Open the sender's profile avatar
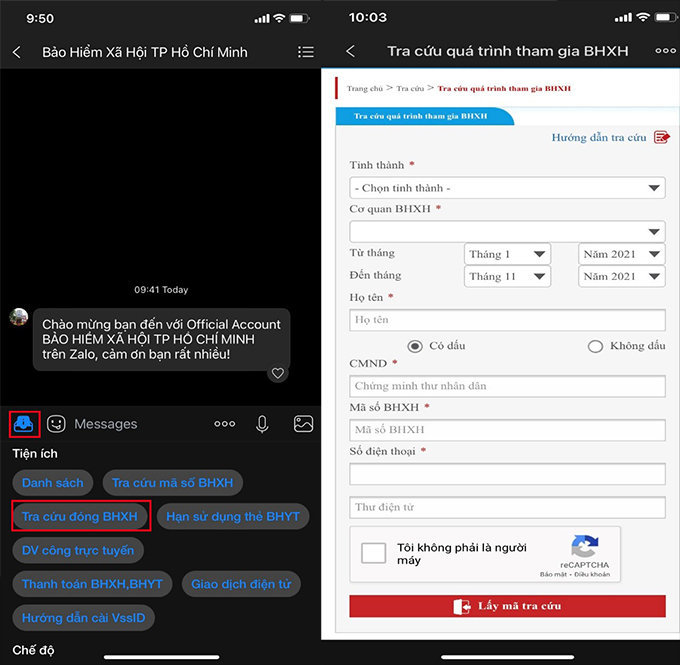680x665 pixels. [x=19, y=317]
